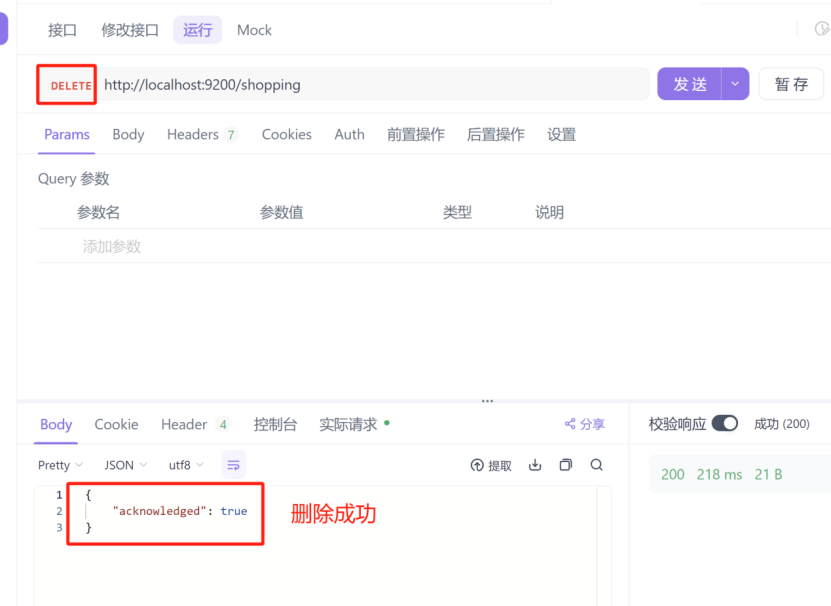The image size is (831, 606).
Task: Switch to the 修改接口 tab
Action: point(130,30)
